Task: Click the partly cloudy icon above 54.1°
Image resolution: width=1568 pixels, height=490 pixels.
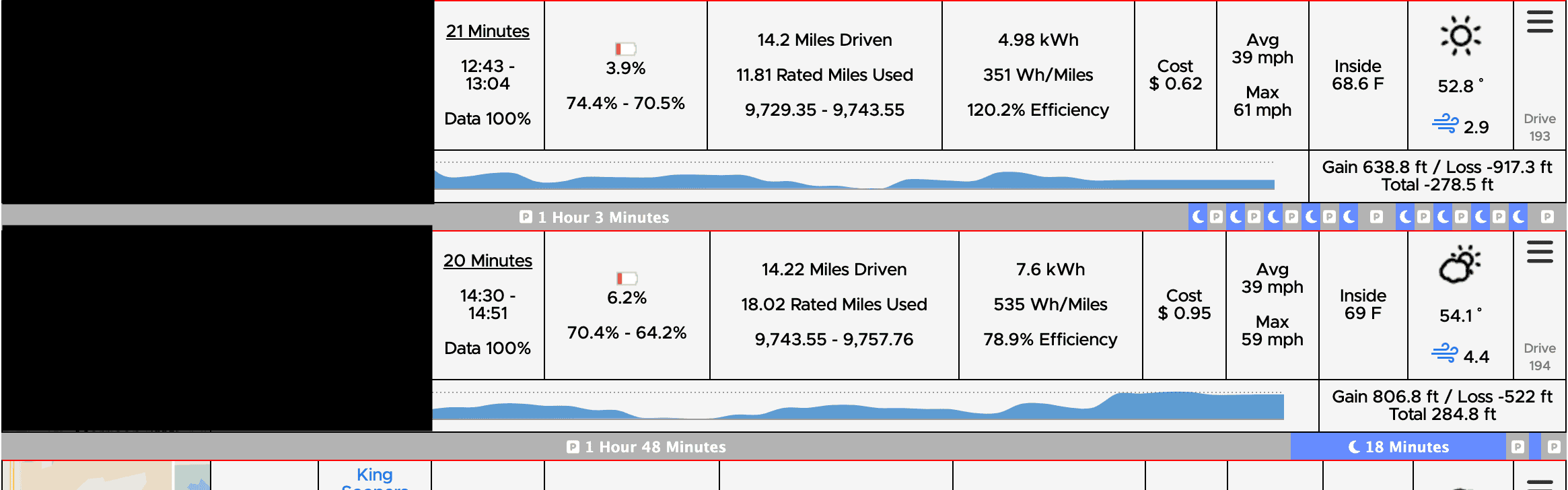Action: click(x=1460, y=265)
